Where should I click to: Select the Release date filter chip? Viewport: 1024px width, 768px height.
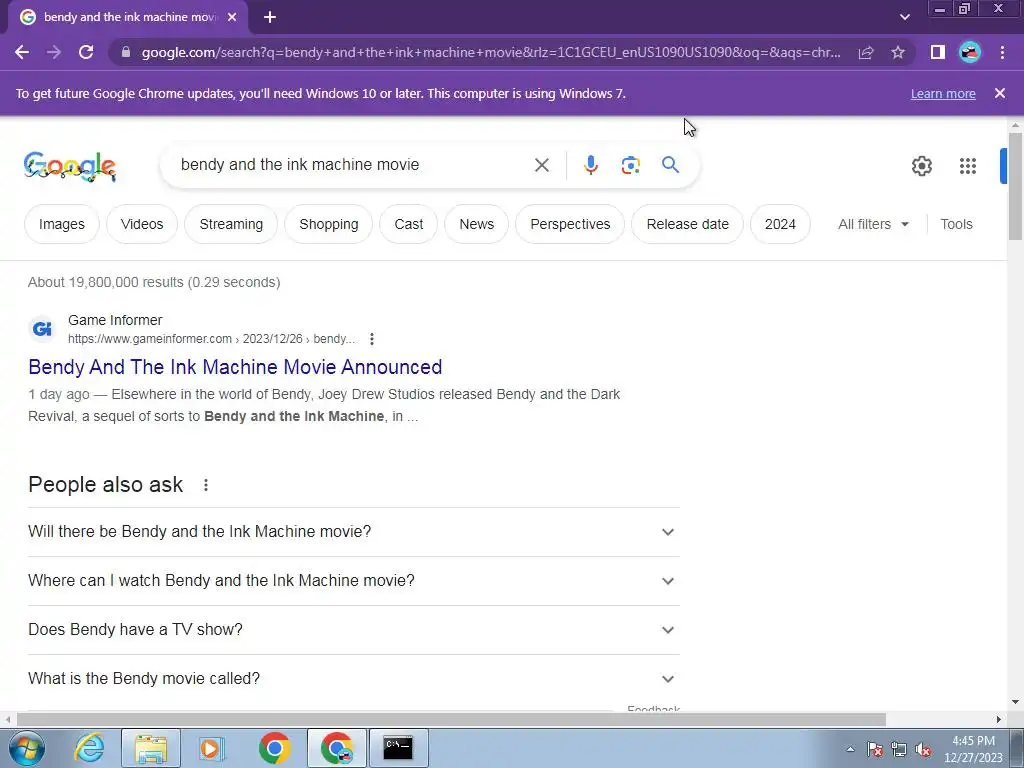tap(688, 224)
